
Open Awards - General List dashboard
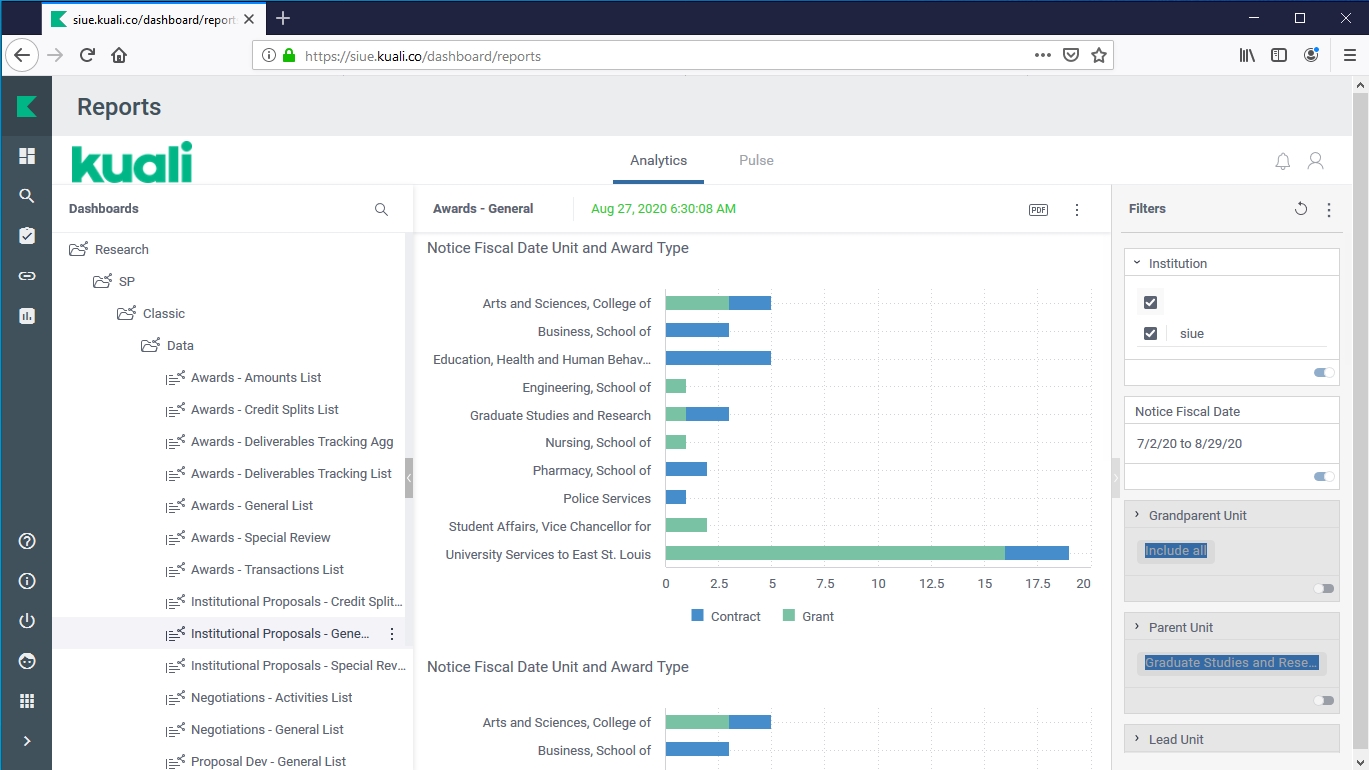(252, 506)
